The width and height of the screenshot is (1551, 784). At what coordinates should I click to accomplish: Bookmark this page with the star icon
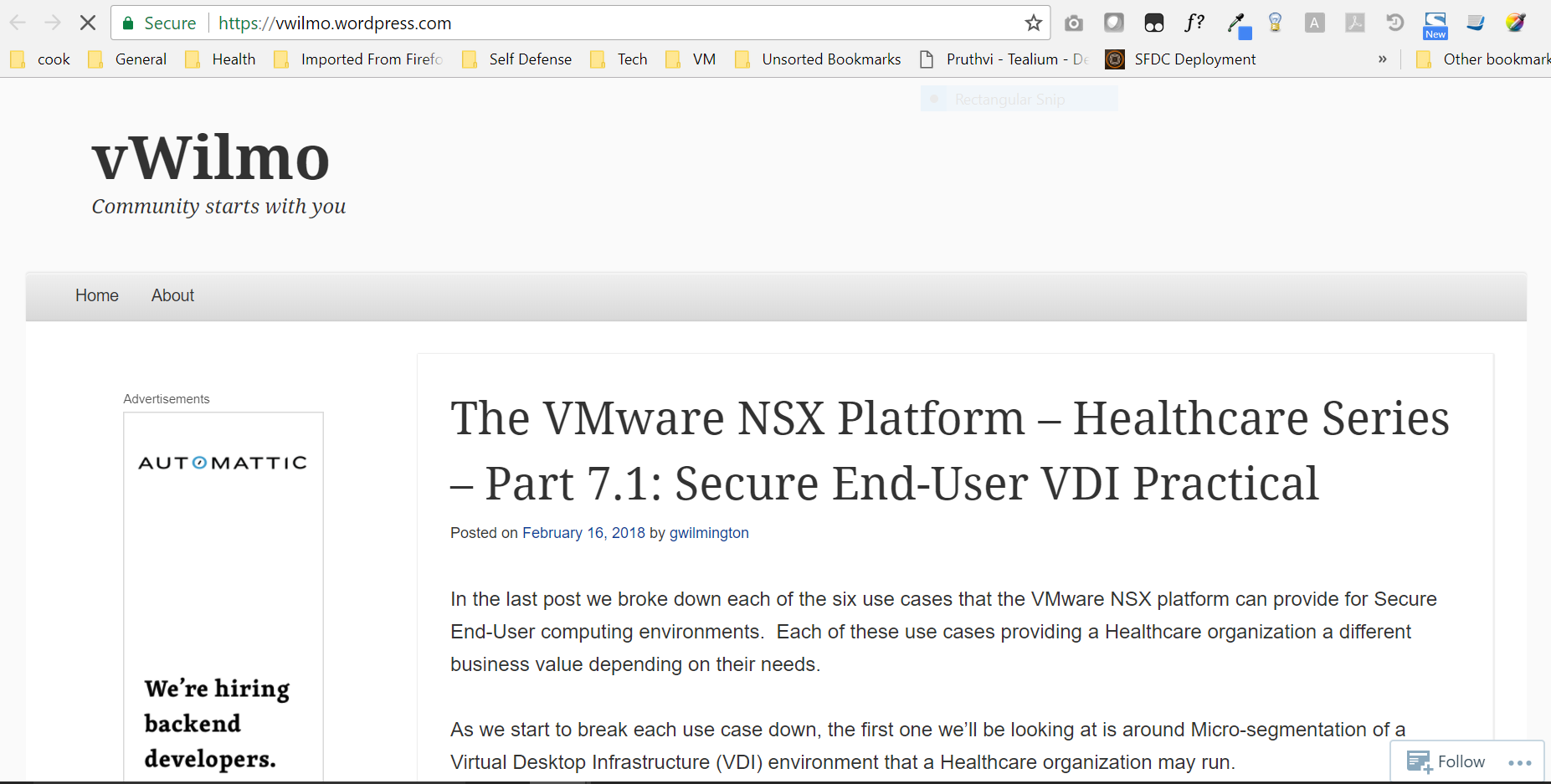point(1034,23)
